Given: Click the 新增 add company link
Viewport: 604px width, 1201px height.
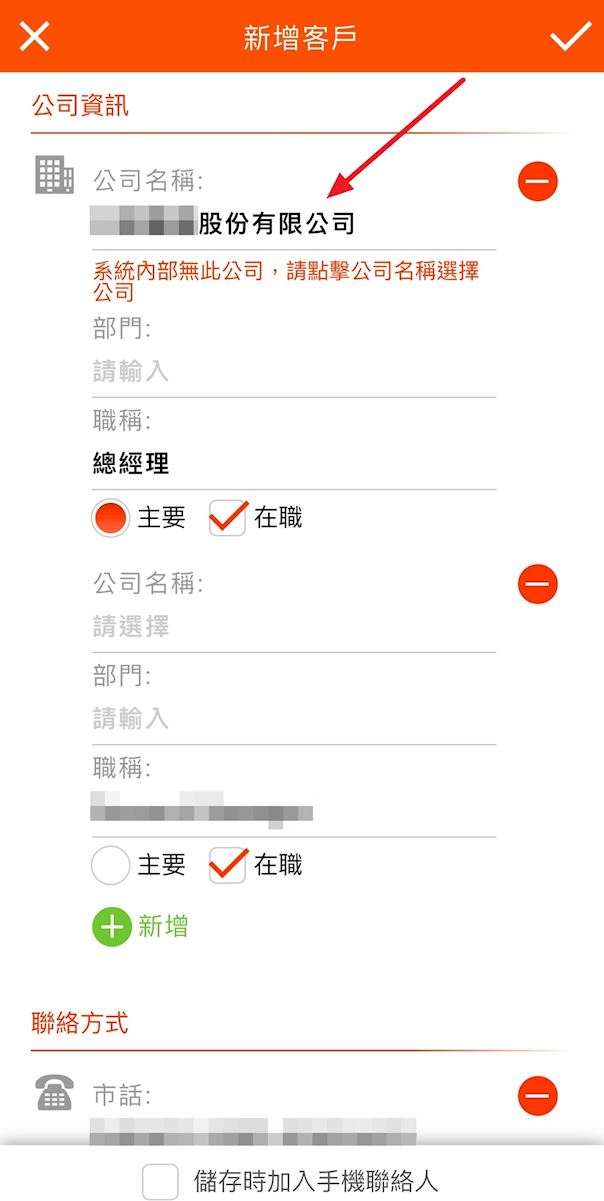Looking at the screenshot, I should coord(163,927).
